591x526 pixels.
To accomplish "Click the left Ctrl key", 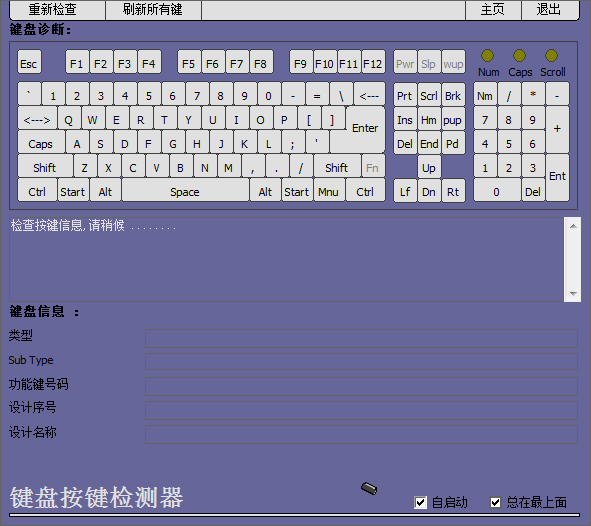I will pos(37,190).
